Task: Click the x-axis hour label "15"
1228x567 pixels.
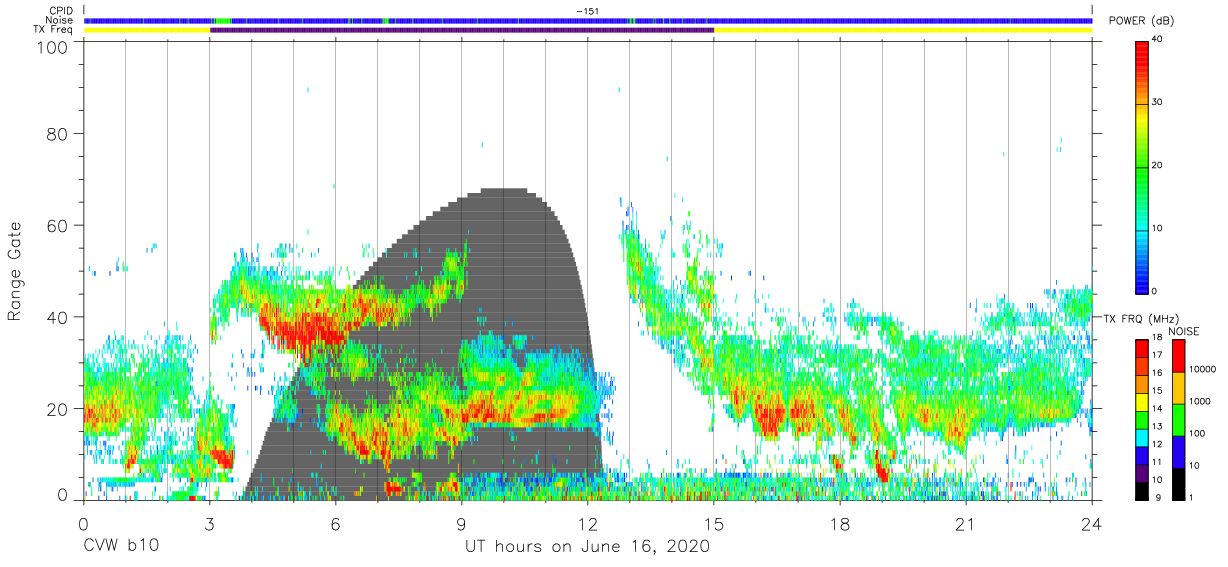Action: tap(714, 523)
